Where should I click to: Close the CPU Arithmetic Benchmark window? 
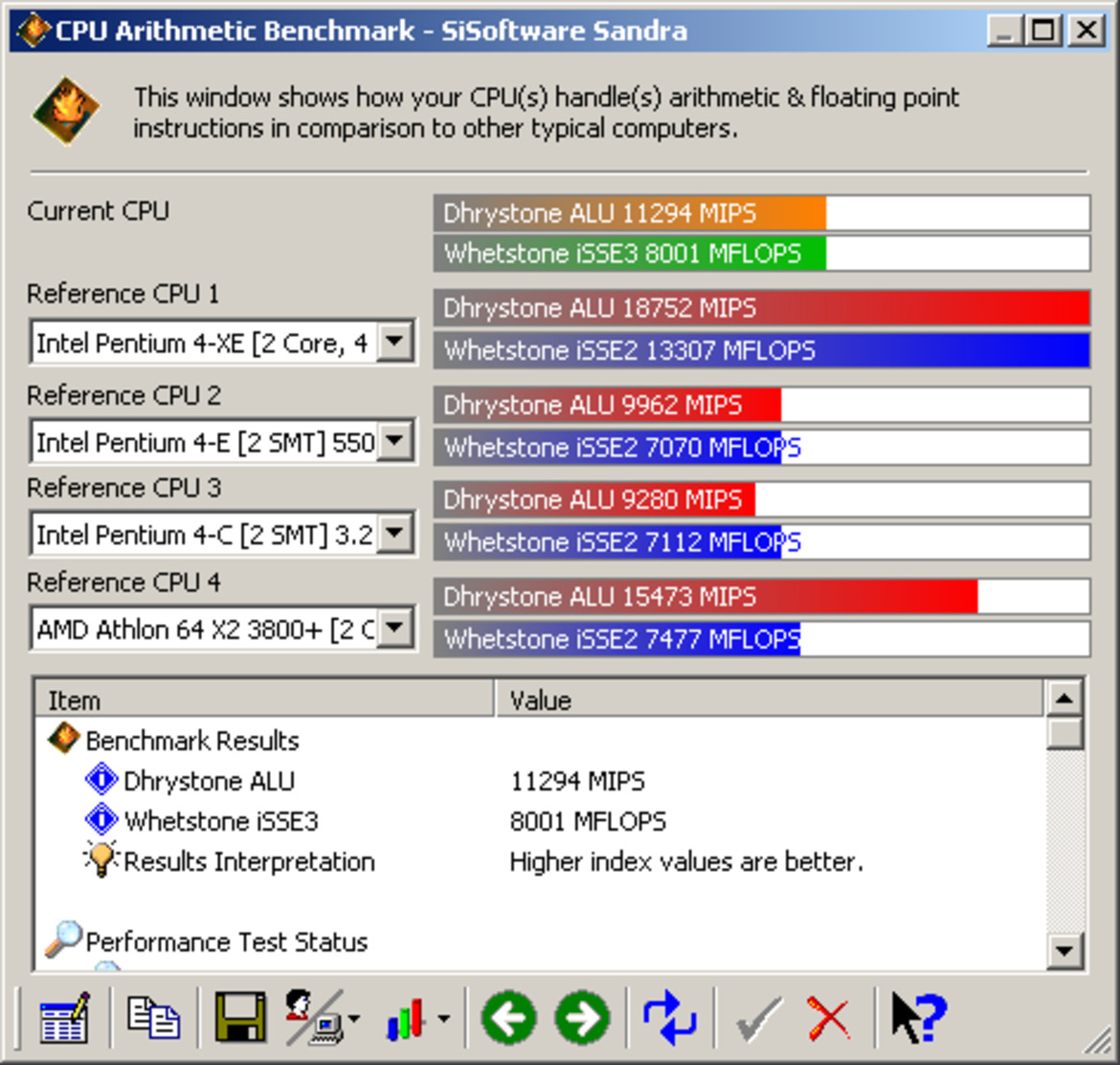click(1086, 30)
